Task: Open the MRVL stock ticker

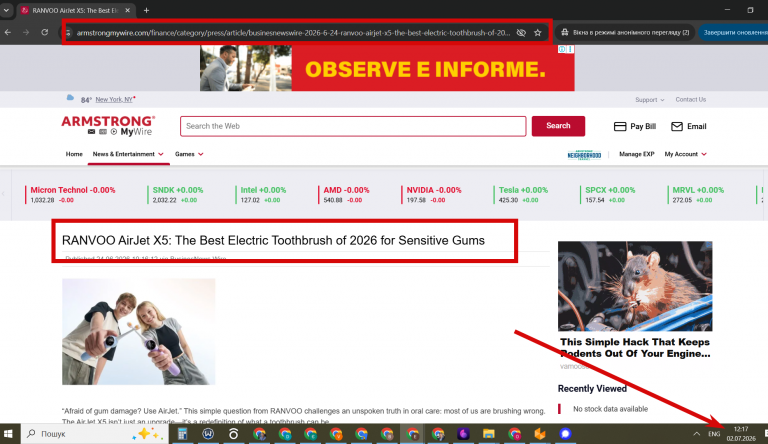Action: tap(697, 194)
